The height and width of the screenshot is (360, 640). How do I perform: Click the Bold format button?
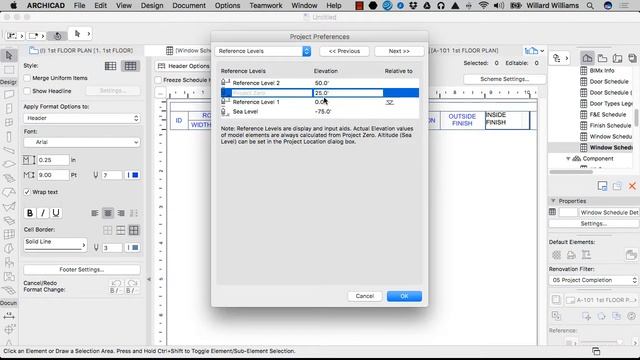30,213
